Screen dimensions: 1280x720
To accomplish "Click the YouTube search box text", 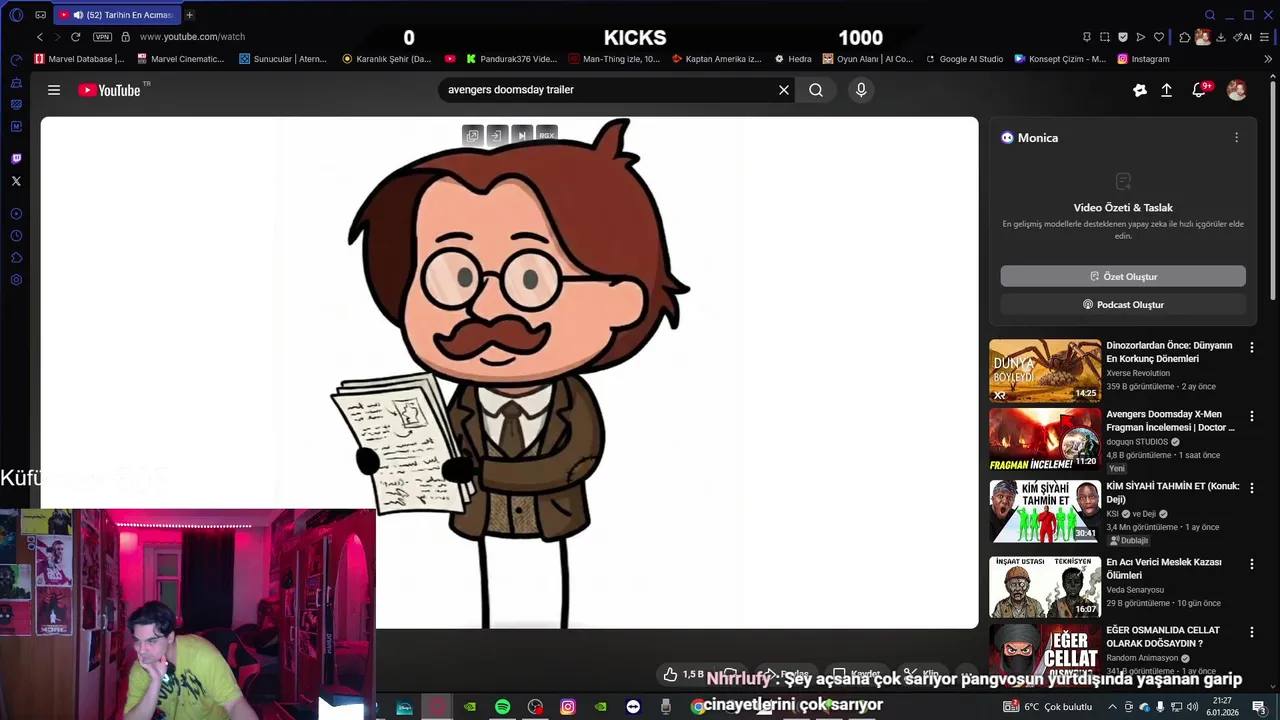I will pos(510,90).
